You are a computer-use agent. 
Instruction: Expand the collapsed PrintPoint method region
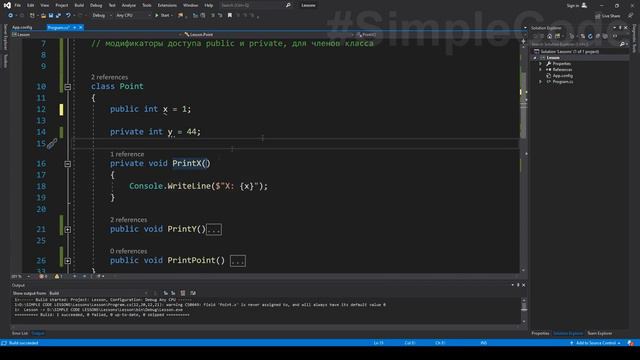tap(68, 261)
